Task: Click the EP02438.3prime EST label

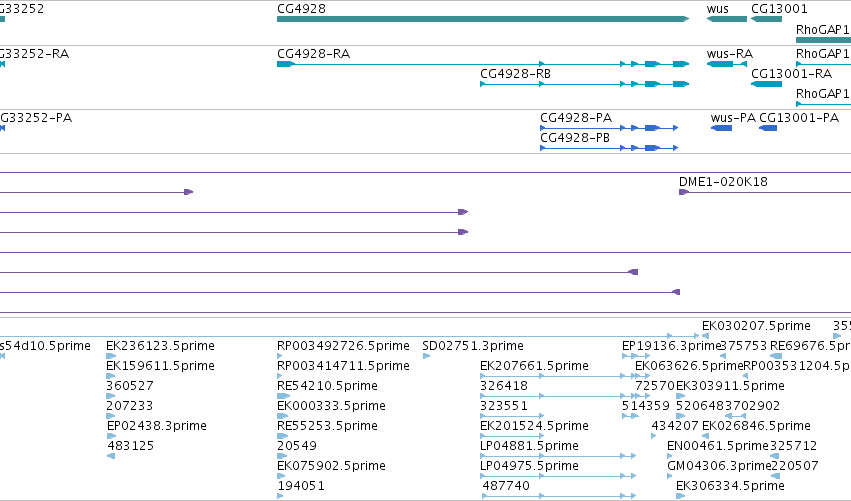Action: click(x=156, y=426)
